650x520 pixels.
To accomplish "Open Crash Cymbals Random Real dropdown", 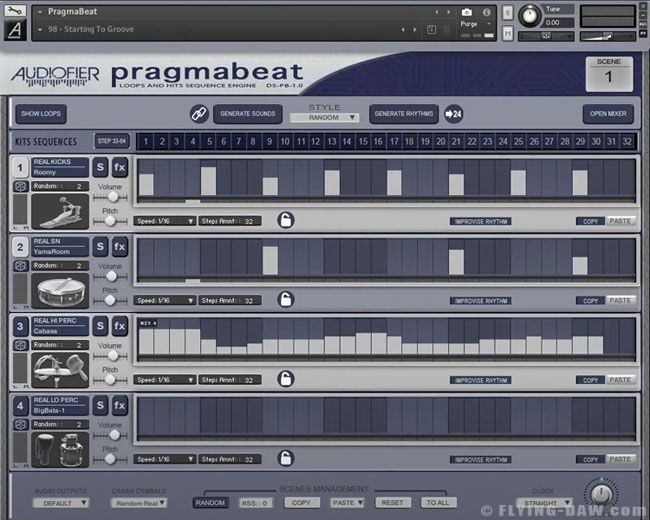I will (x=139, y=503).
